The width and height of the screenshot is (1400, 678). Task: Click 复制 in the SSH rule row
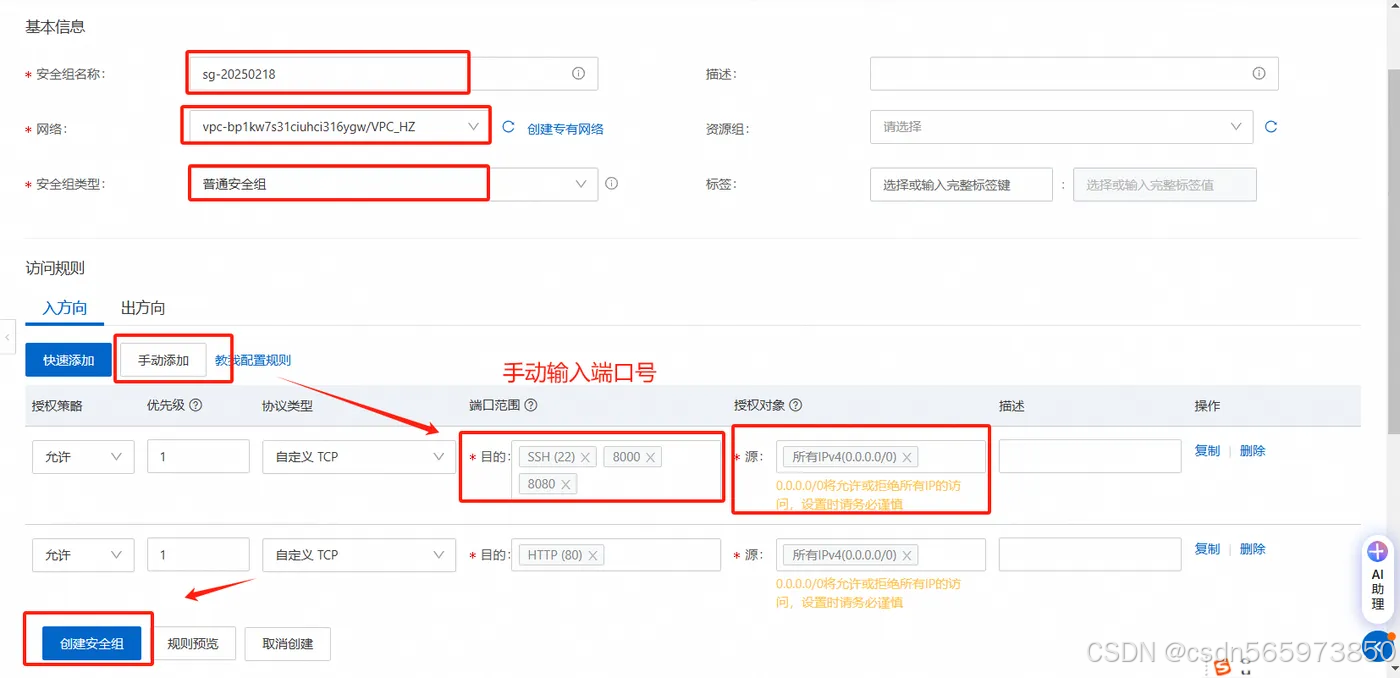pos(1207,451)
